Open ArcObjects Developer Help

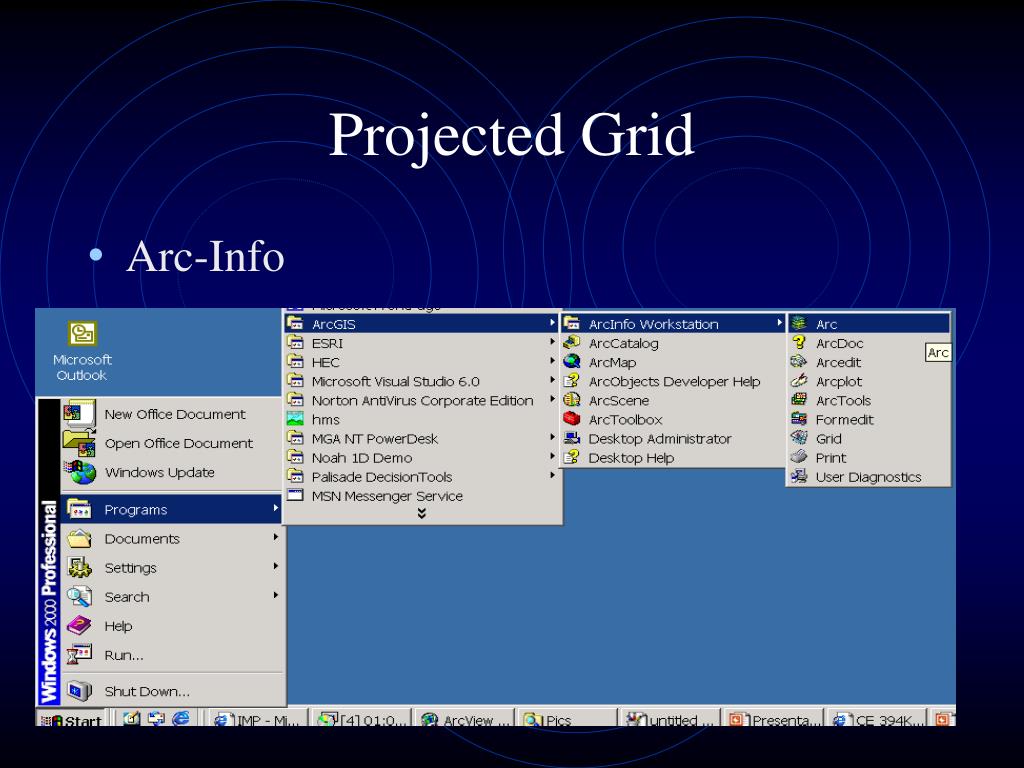pyautogui.click(x=673, y=381)
